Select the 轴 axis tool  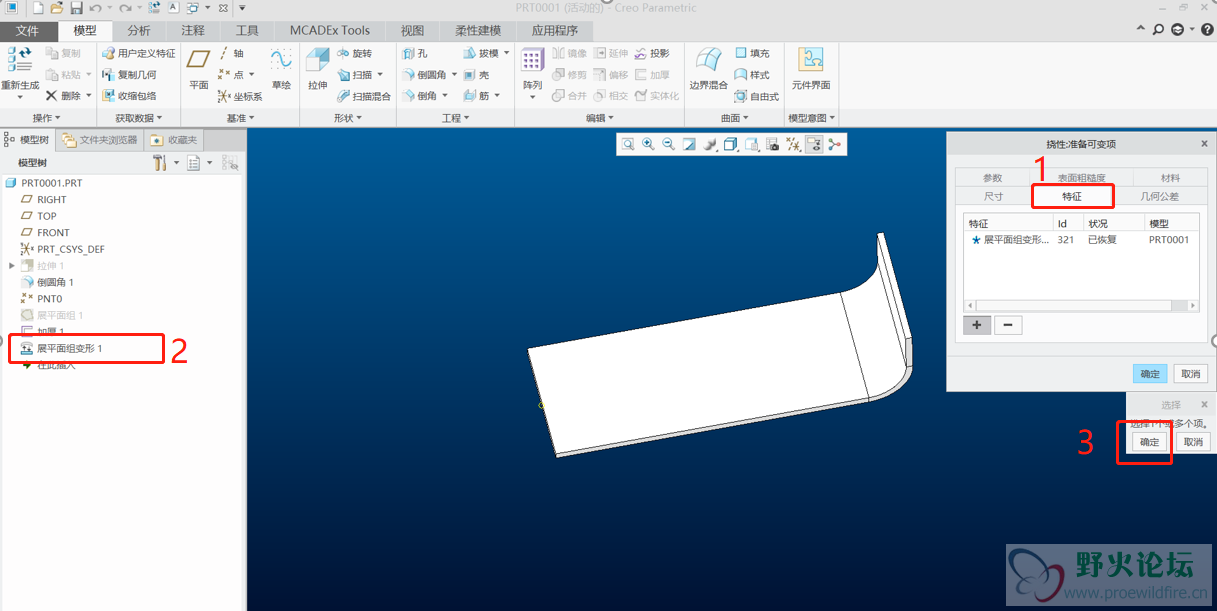click(231, 53)
